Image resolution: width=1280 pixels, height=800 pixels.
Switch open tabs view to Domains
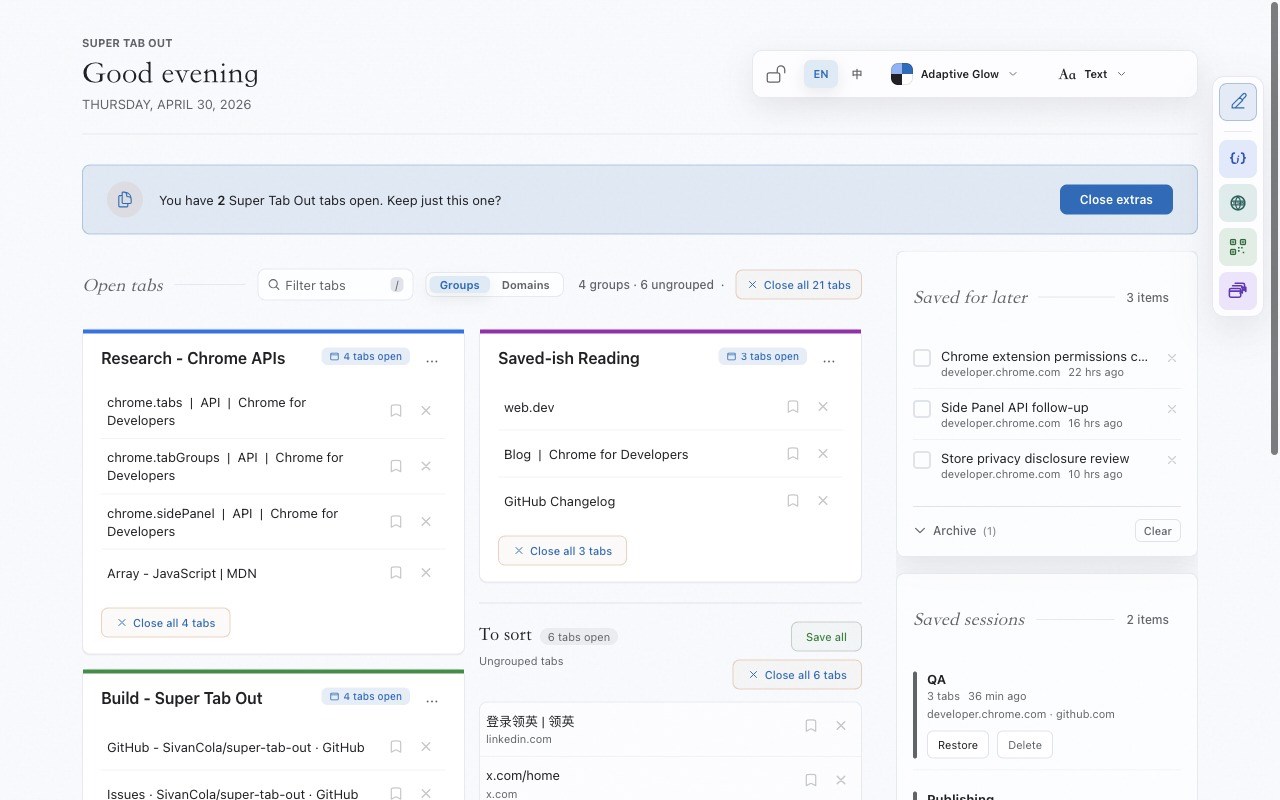click(526, 285)
